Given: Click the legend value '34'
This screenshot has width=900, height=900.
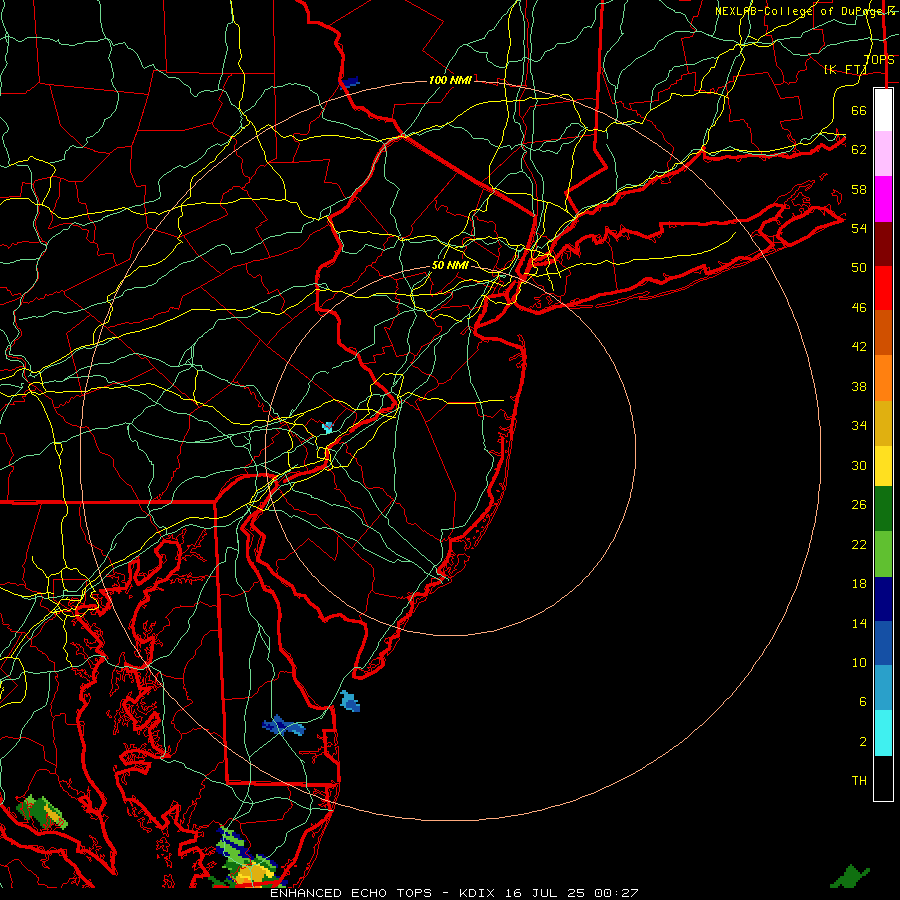Looking at the screenshot, I should pyautogui.click(x=859, y=426).
